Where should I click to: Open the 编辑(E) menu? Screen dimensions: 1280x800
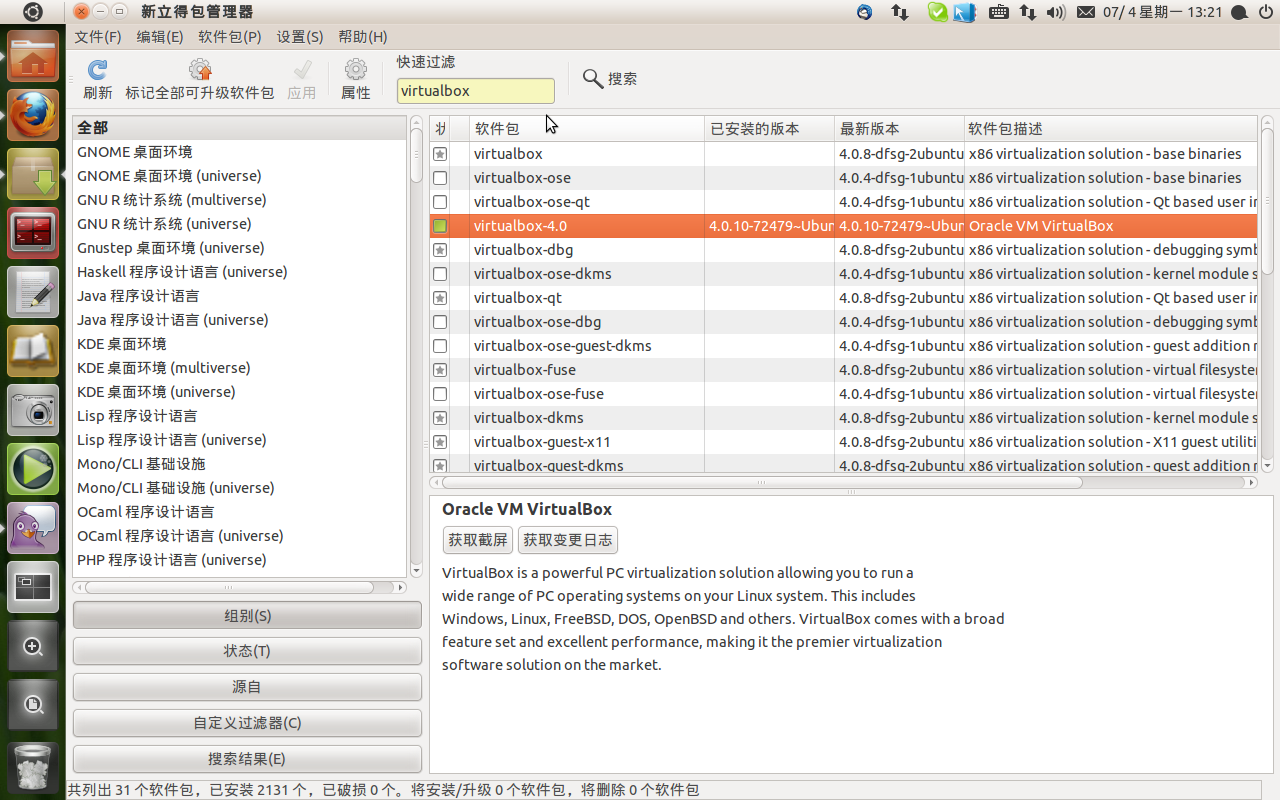click(160, 37)
